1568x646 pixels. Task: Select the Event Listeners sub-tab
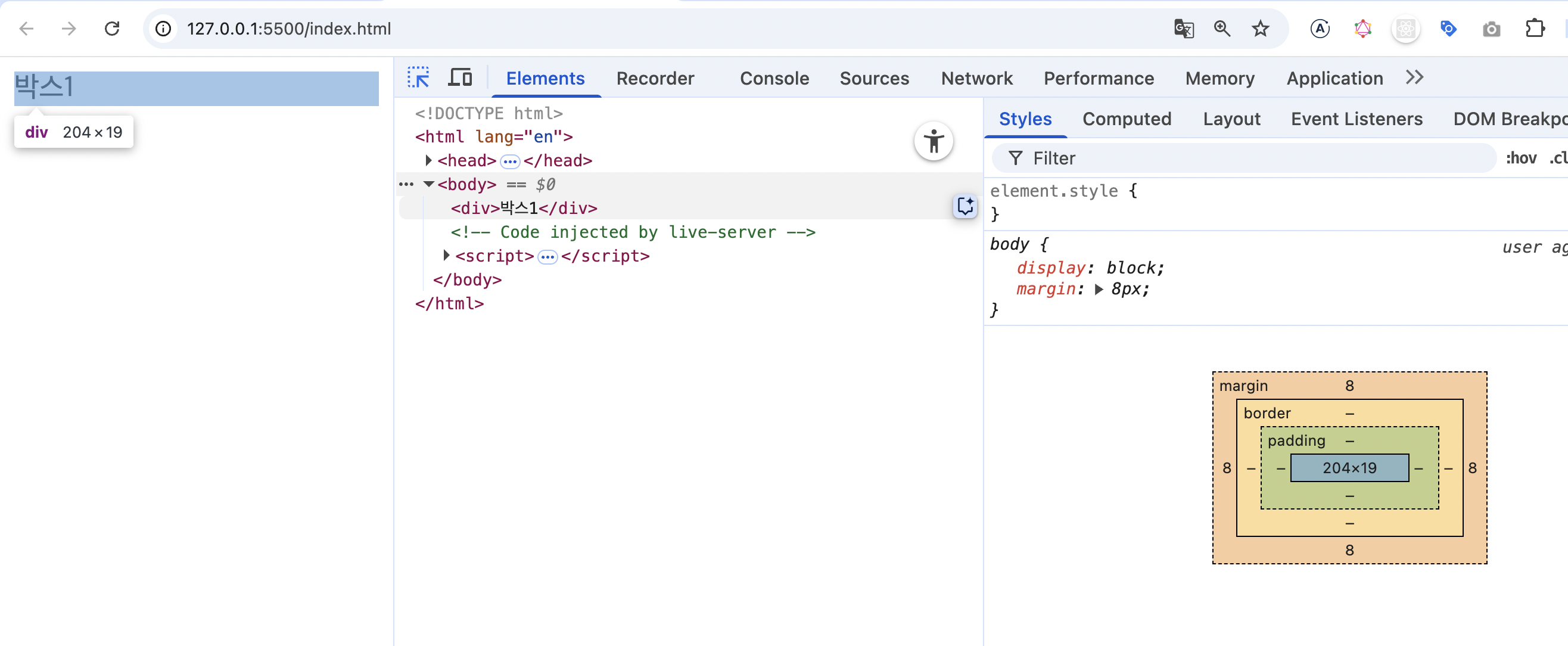point(1356,119)
